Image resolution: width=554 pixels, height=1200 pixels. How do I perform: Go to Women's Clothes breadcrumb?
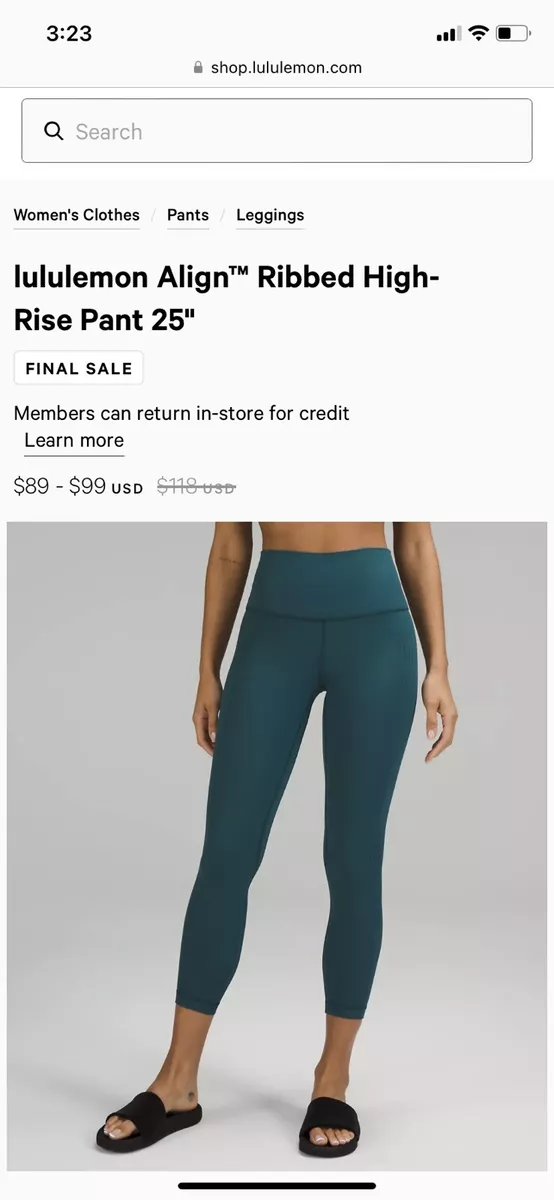[x=77, y=215]
